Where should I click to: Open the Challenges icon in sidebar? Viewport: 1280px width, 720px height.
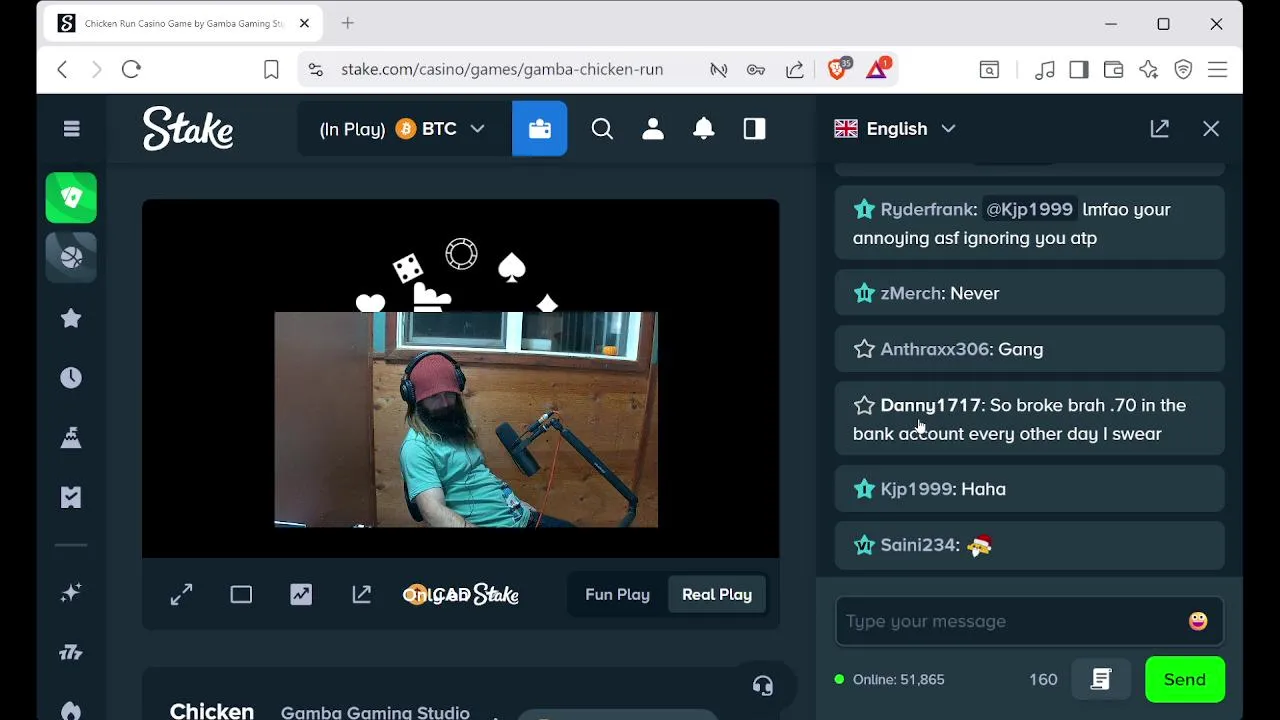[x=71, y=437]
